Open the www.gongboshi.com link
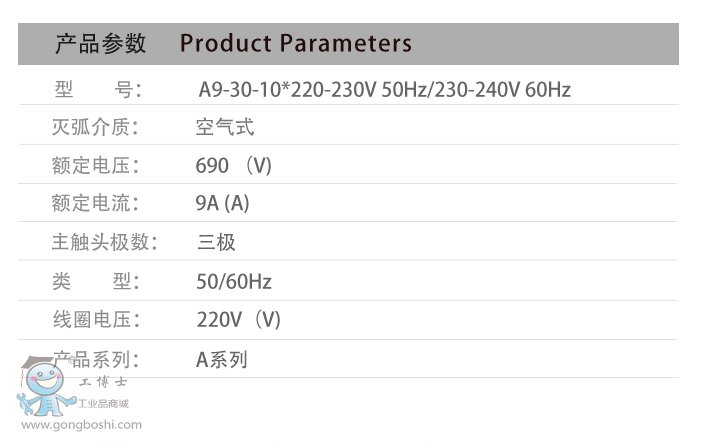Image resolution: width=720 pixels, height=444 pixels. click(x=81, y=425)
